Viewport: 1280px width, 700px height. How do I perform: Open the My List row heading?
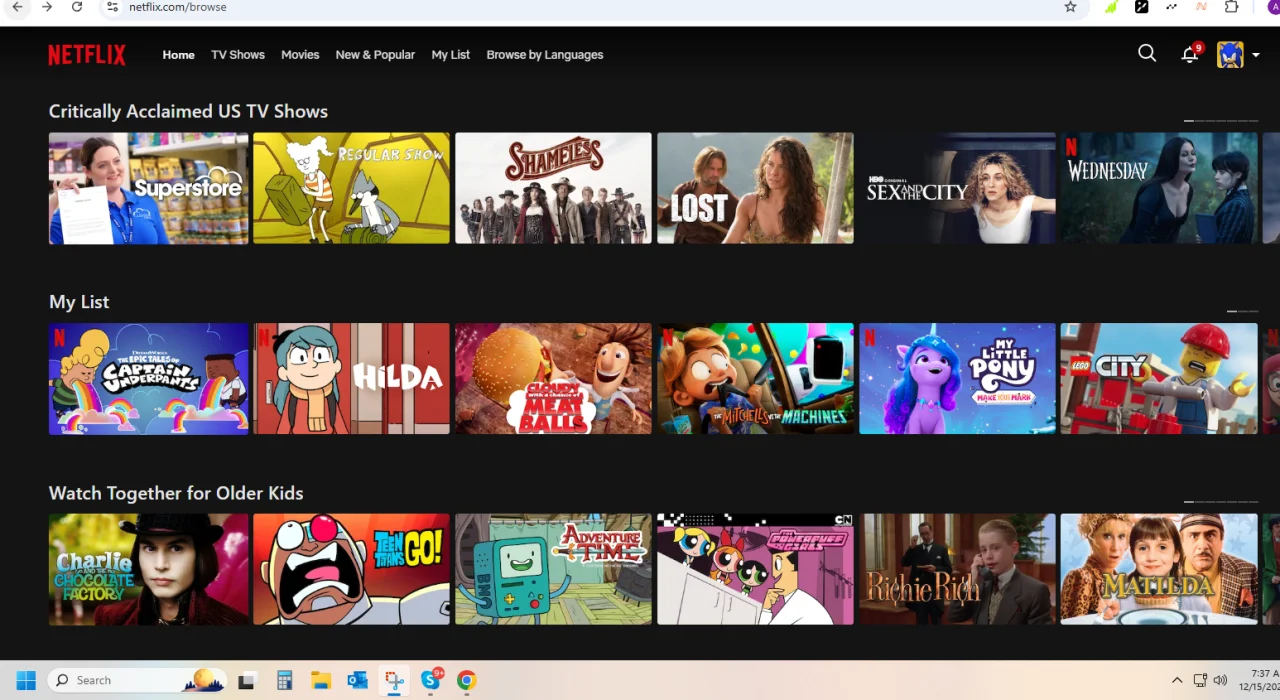(79, 302)
